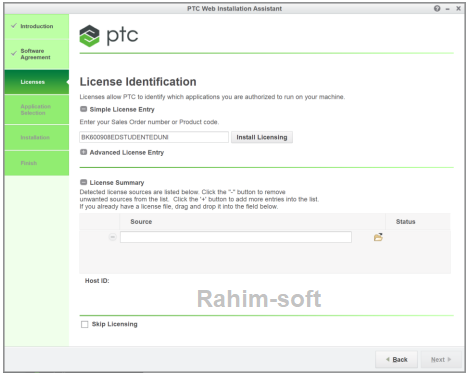The width and height of the screenshot is (469, 376).
Task: Click the PTC logo
Action: tap(109, 36)
